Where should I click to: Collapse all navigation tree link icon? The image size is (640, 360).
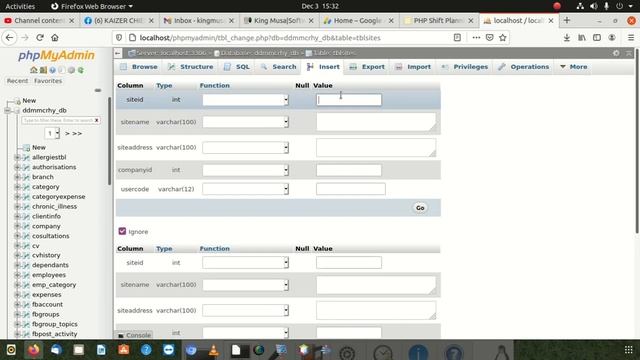coord(98,90)
